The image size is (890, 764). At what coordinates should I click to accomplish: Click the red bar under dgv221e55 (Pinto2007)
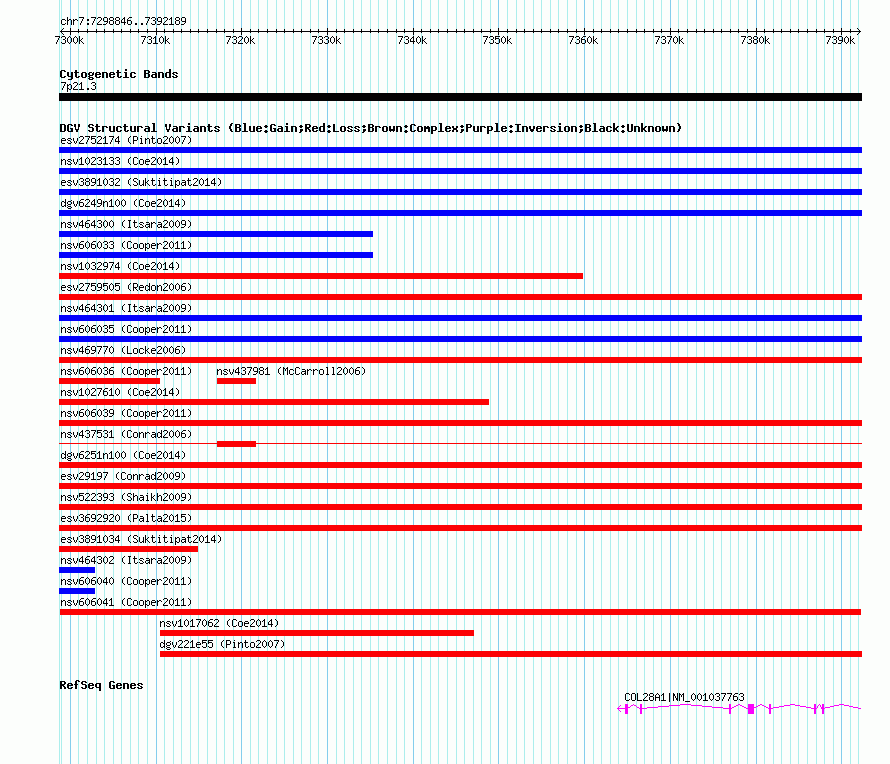click(511, 654)
